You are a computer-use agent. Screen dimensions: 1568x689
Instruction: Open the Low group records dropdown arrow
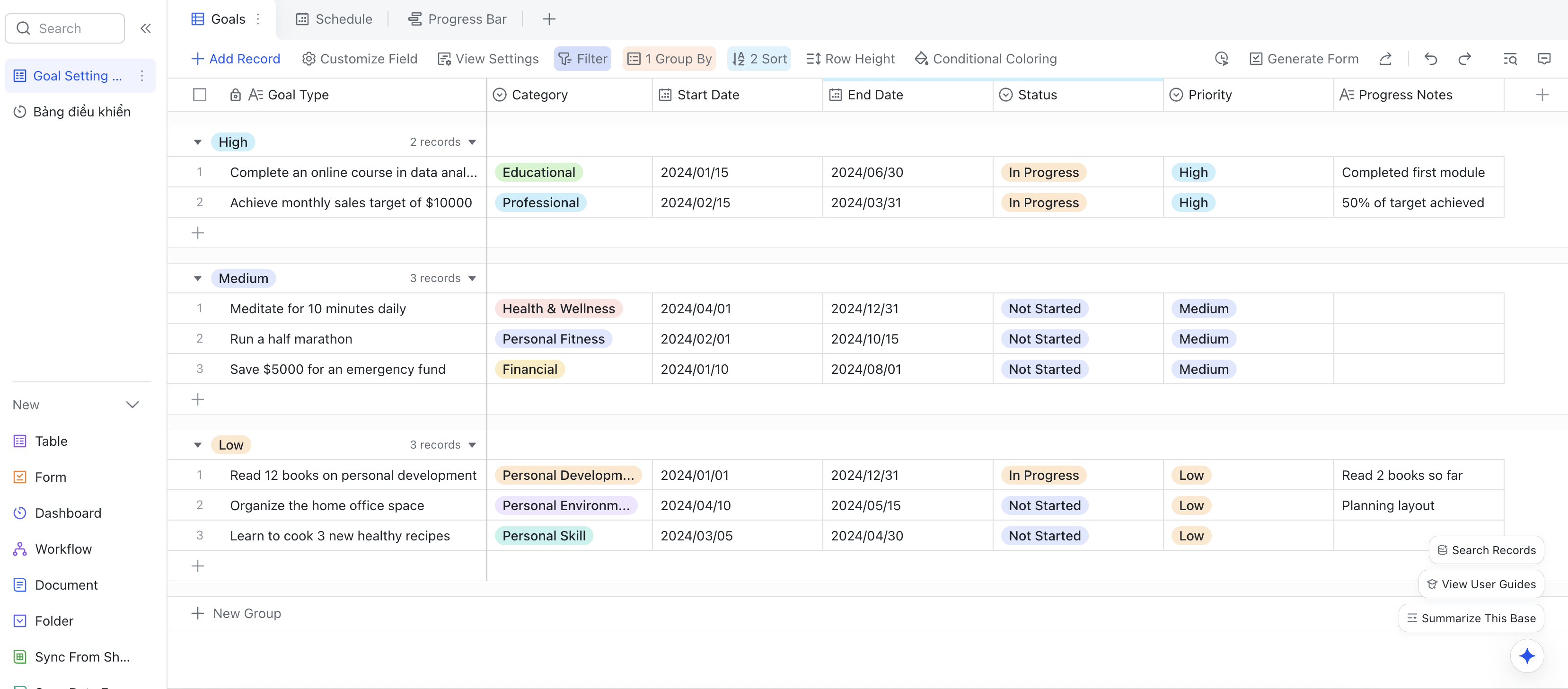[472, 446]
